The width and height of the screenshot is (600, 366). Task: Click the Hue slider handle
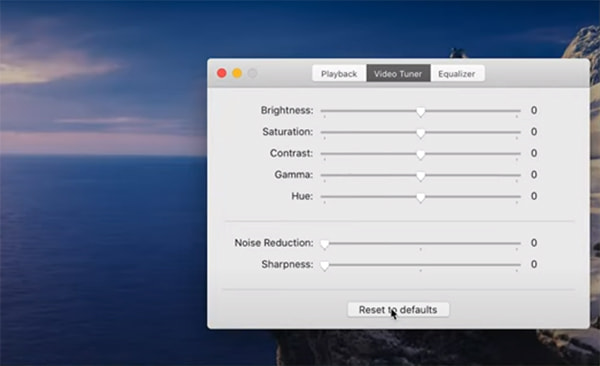click(421, 197)
